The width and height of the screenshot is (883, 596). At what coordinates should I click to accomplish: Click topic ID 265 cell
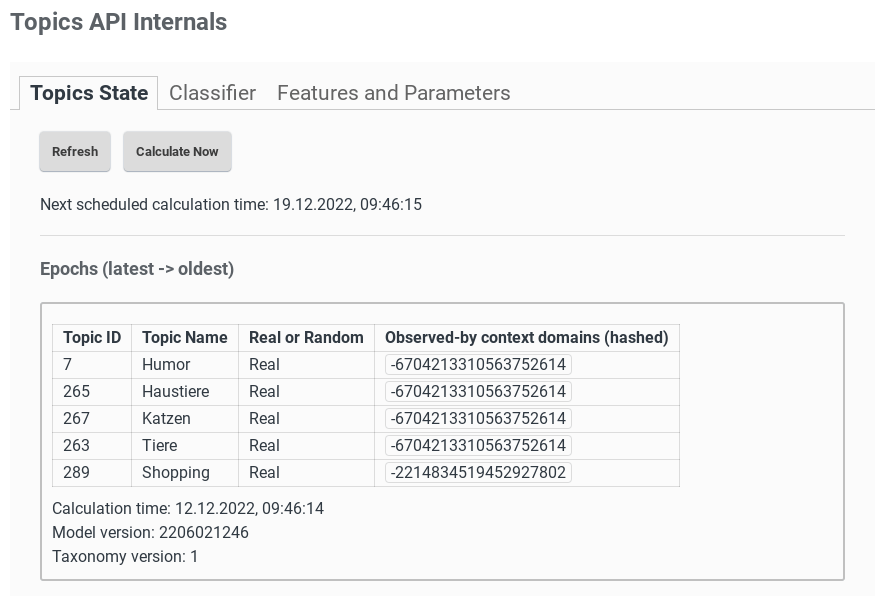coord(76,392)
